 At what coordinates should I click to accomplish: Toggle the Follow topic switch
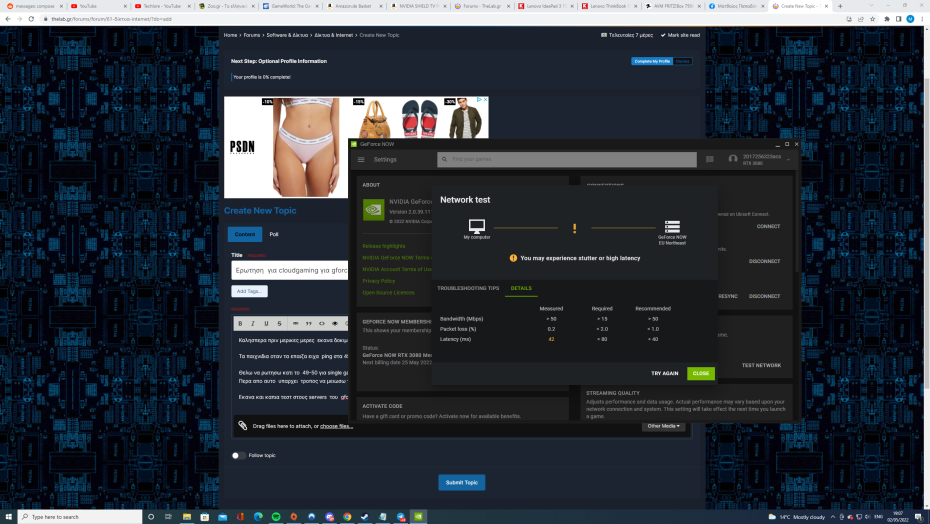[x=238, y=456]
